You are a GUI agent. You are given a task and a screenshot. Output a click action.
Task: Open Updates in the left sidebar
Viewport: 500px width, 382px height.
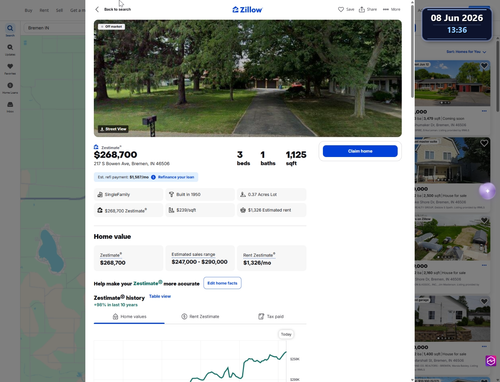pos(10,49)
